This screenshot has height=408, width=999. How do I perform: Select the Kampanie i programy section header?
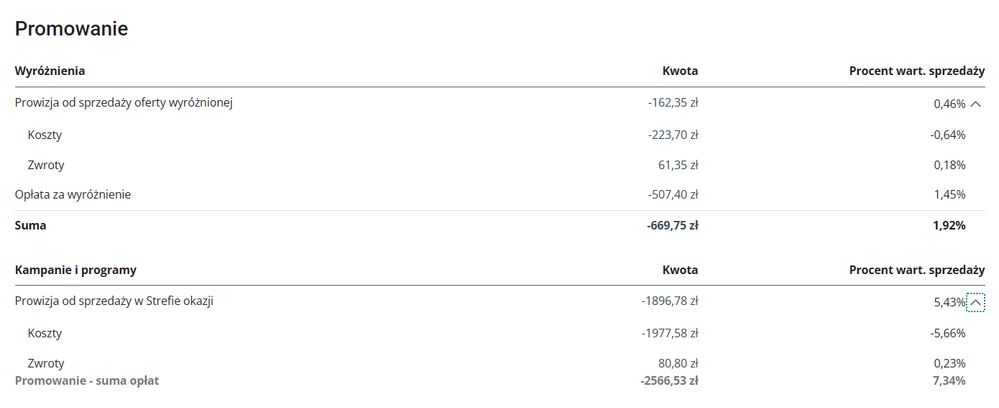pyautogui.click(x=76, y=270)
